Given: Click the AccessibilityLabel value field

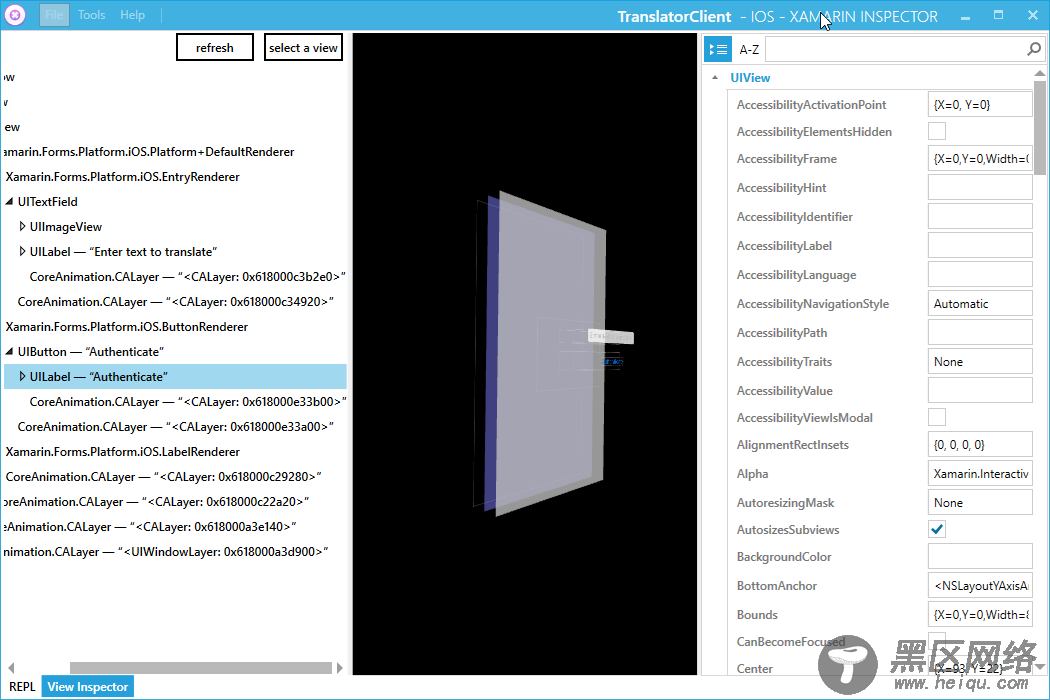Looking at the screenshot, I should (x=980, y=246).
